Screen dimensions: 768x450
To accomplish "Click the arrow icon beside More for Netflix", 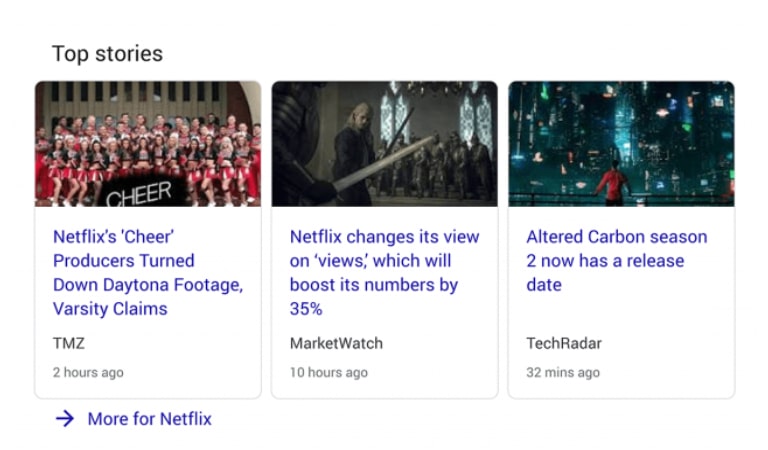I will pos(64,419).
